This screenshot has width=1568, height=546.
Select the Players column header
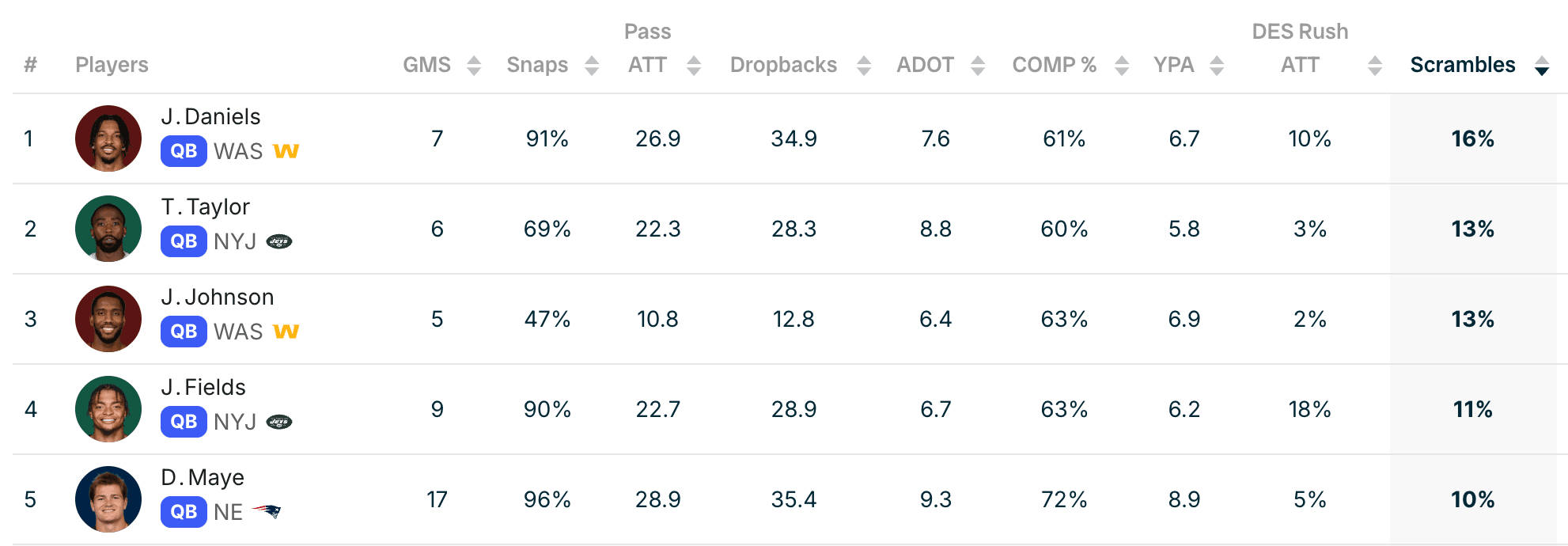tap(112, 65)
